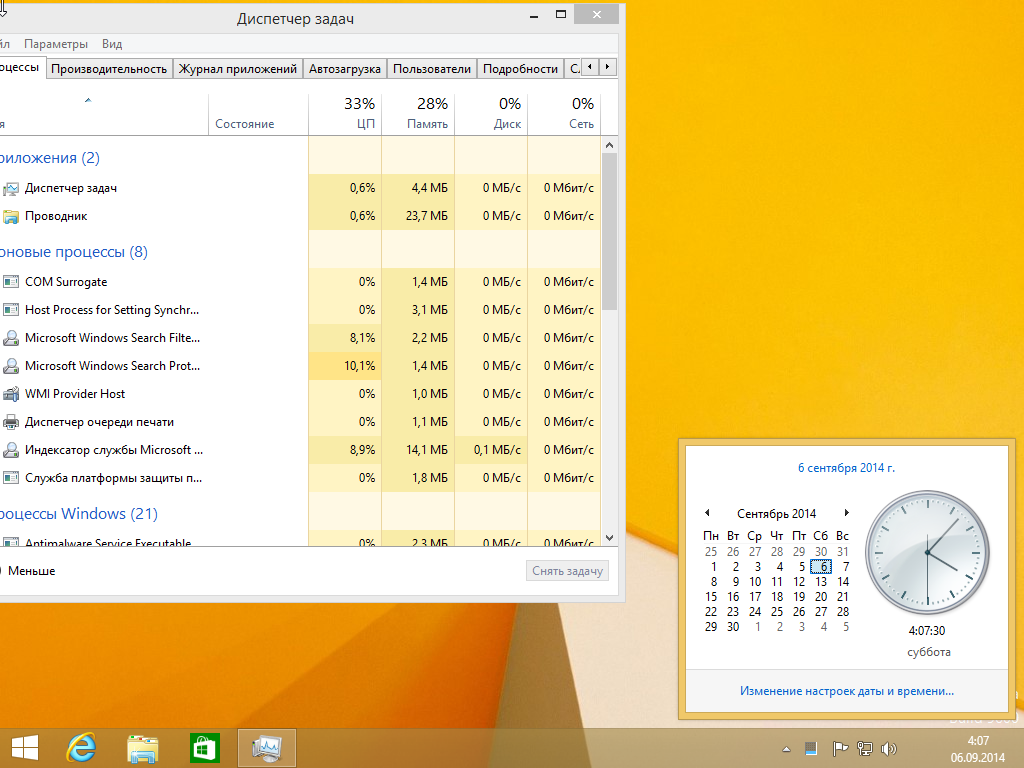Select 15 September in the calendar

click(x=711, y=597)
